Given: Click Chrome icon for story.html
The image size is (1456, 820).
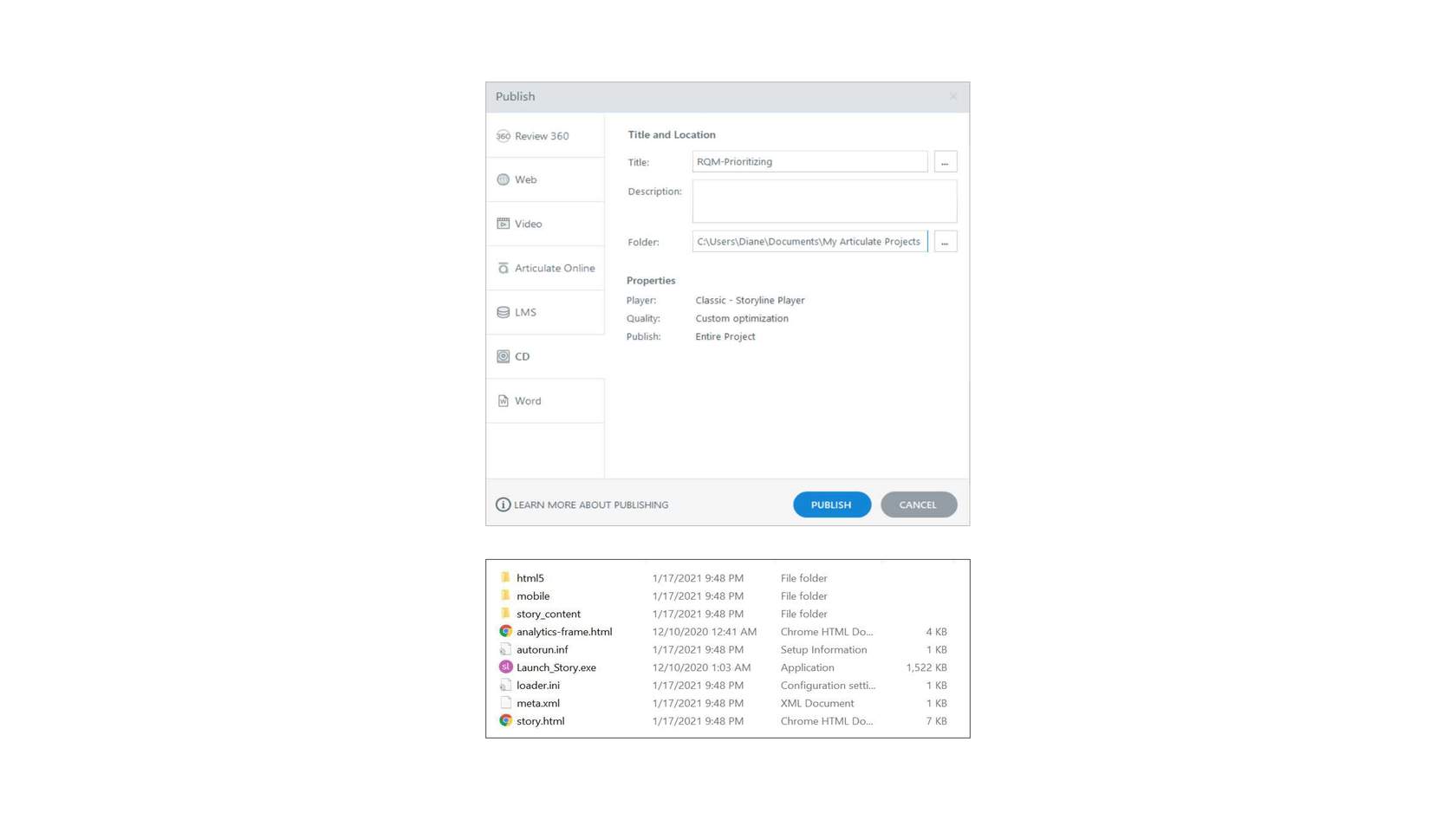Looking at the screenshot, I should coord(505,720).
